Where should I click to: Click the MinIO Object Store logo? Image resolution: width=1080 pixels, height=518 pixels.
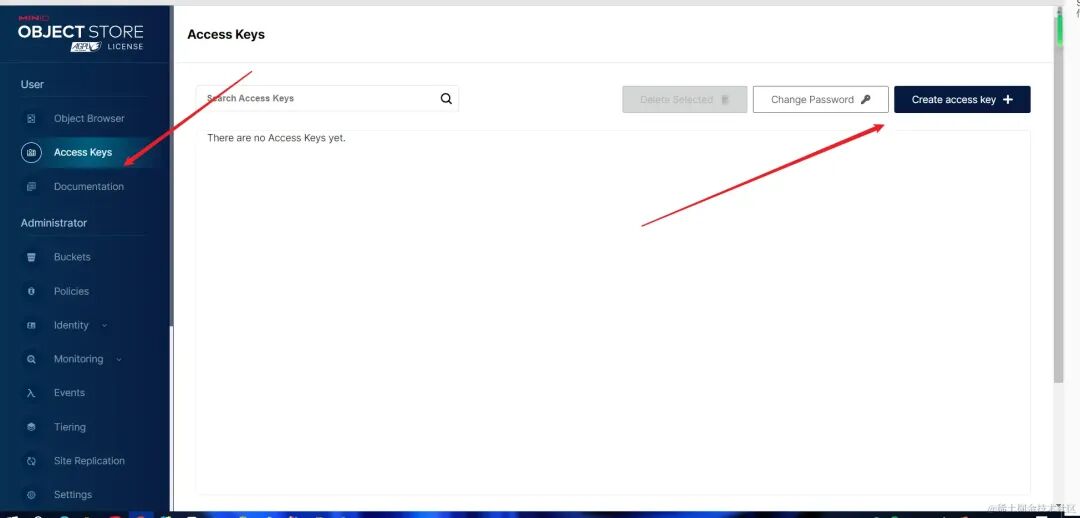click(81, 33)
